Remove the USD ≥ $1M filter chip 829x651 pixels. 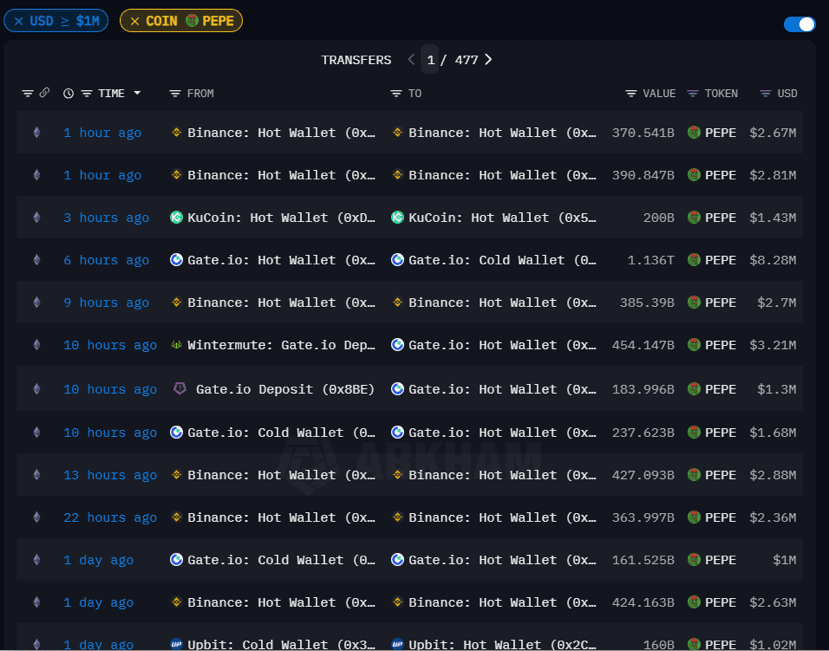click(x=18, y=21)
